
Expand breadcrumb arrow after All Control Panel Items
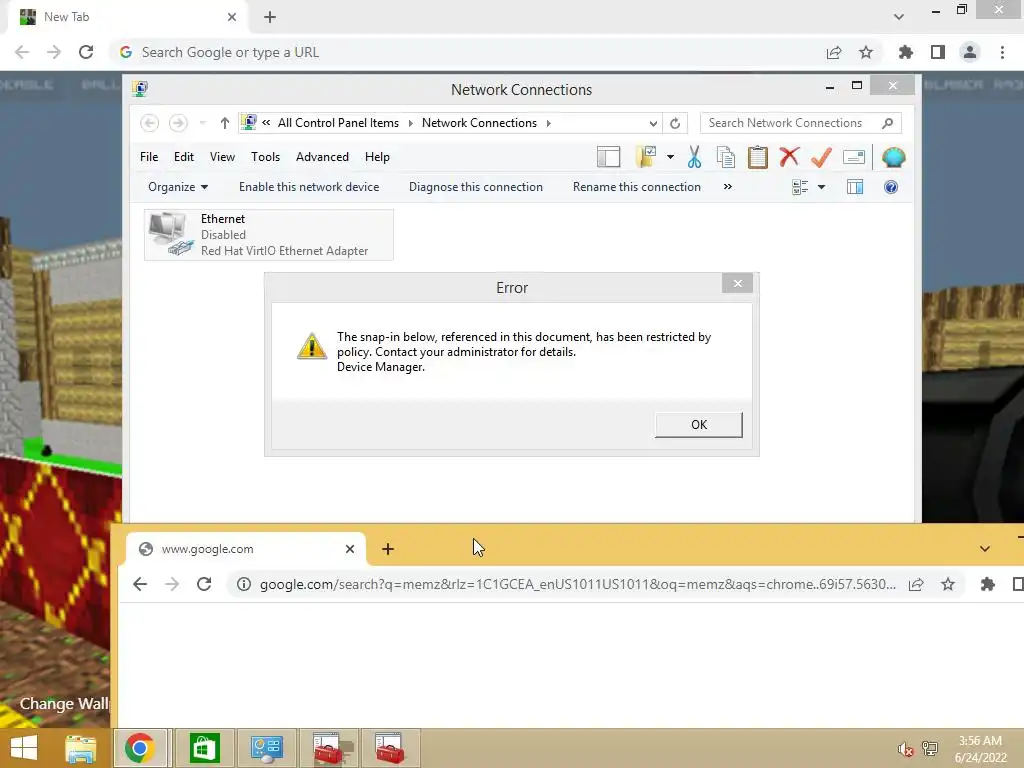411,123
